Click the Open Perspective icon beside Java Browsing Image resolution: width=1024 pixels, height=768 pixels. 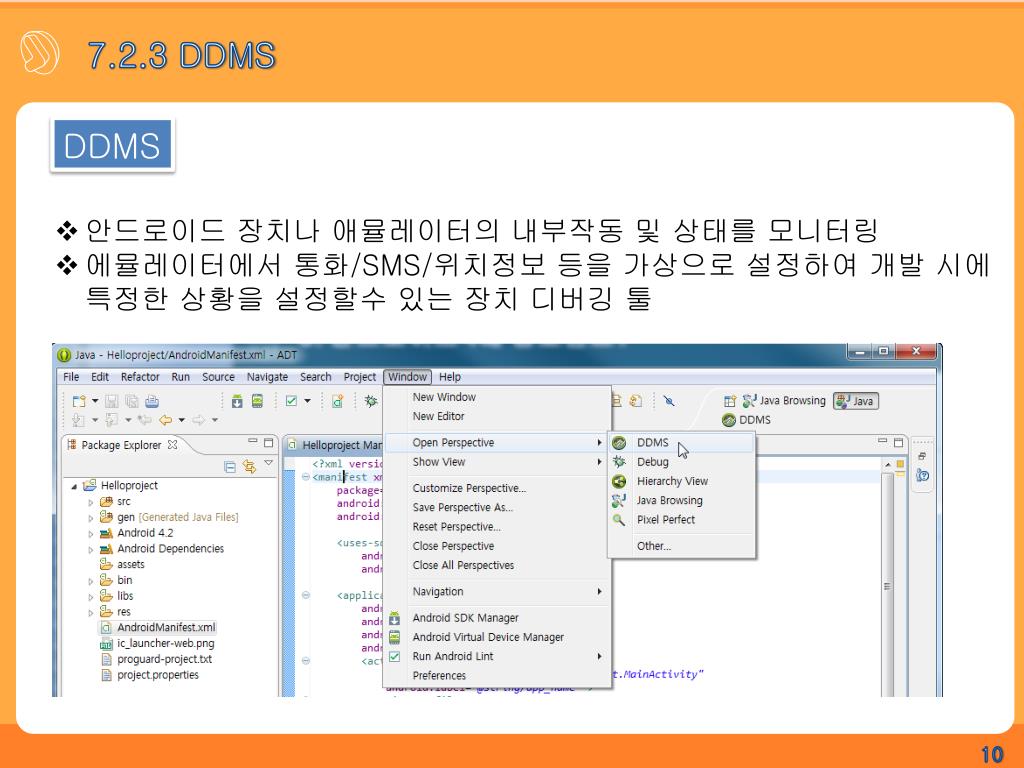[x=729, y=401]
